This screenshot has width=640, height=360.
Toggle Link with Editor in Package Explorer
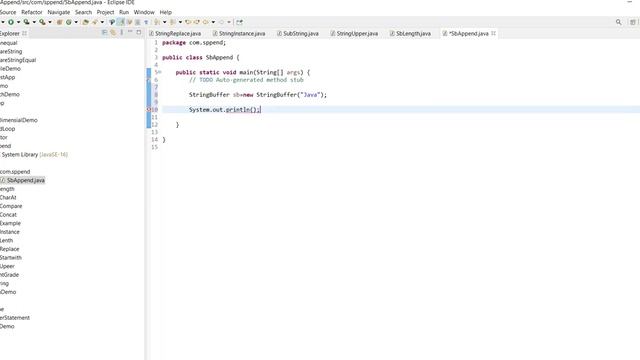pos(113,32)
